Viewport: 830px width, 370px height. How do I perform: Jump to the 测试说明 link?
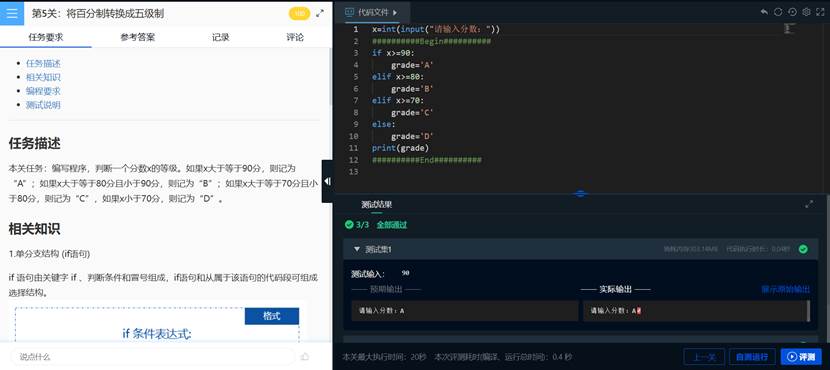[43, 105]
